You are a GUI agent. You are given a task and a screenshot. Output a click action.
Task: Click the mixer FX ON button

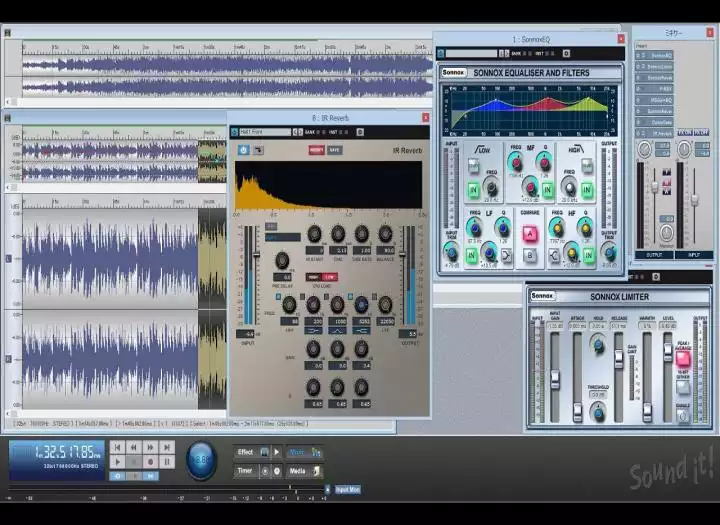684,132
